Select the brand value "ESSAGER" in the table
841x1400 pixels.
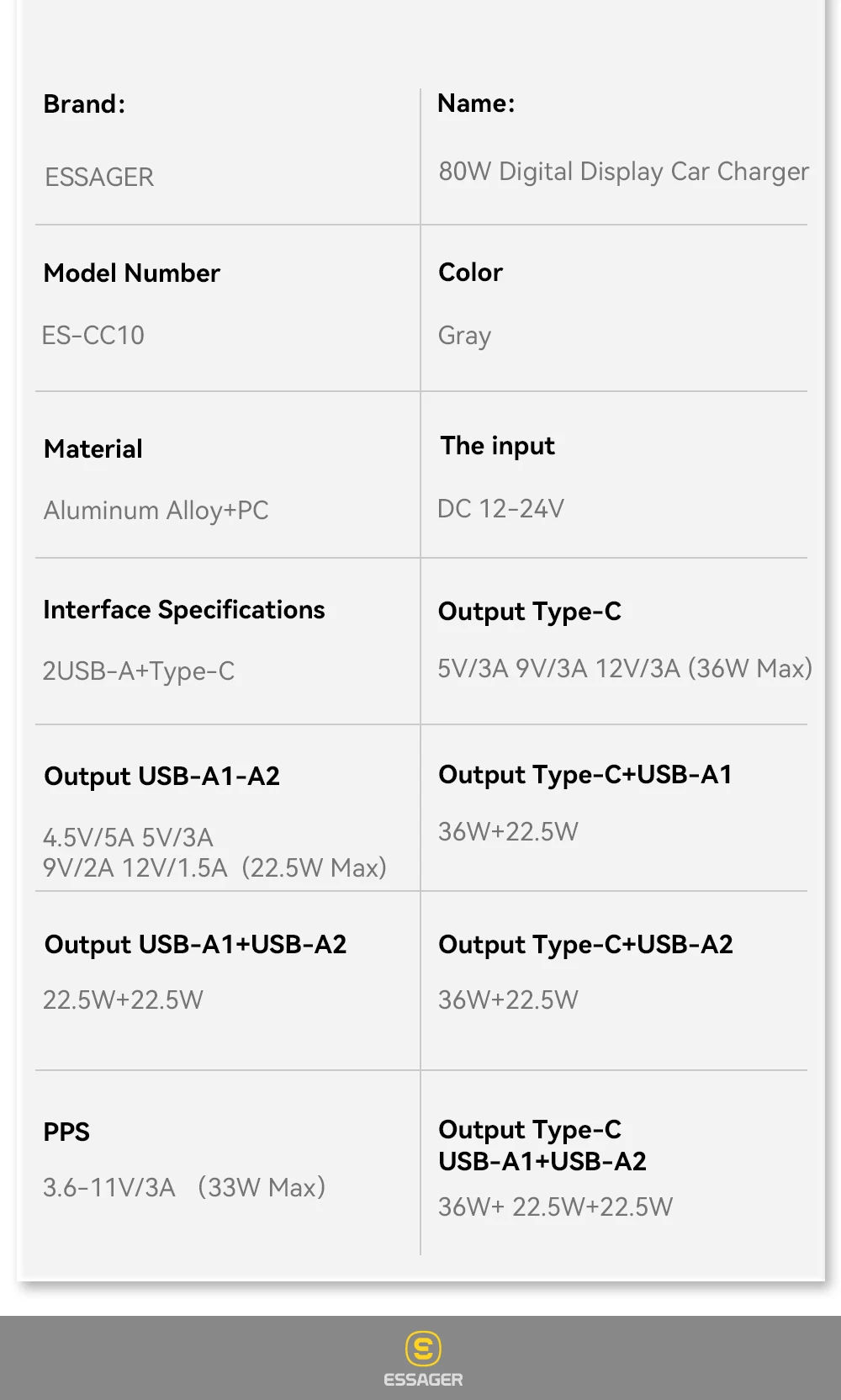(99, 178)
